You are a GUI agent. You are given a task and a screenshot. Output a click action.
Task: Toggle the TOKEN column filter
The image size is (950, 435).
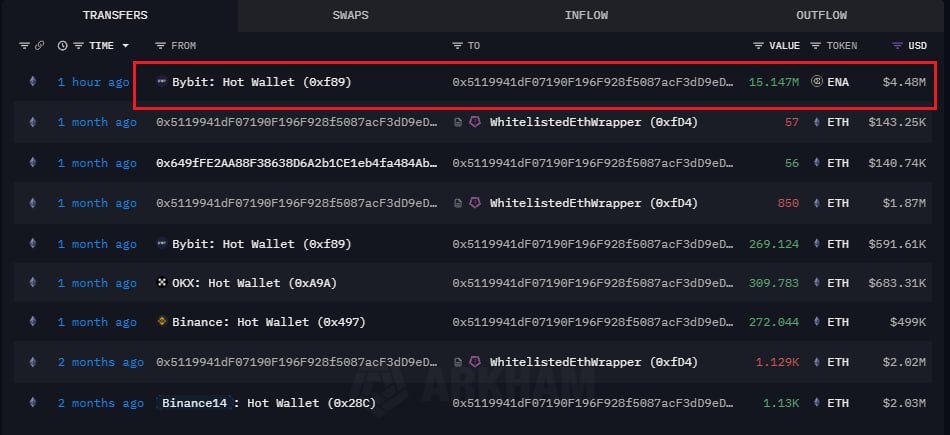[x=816, y=46]
